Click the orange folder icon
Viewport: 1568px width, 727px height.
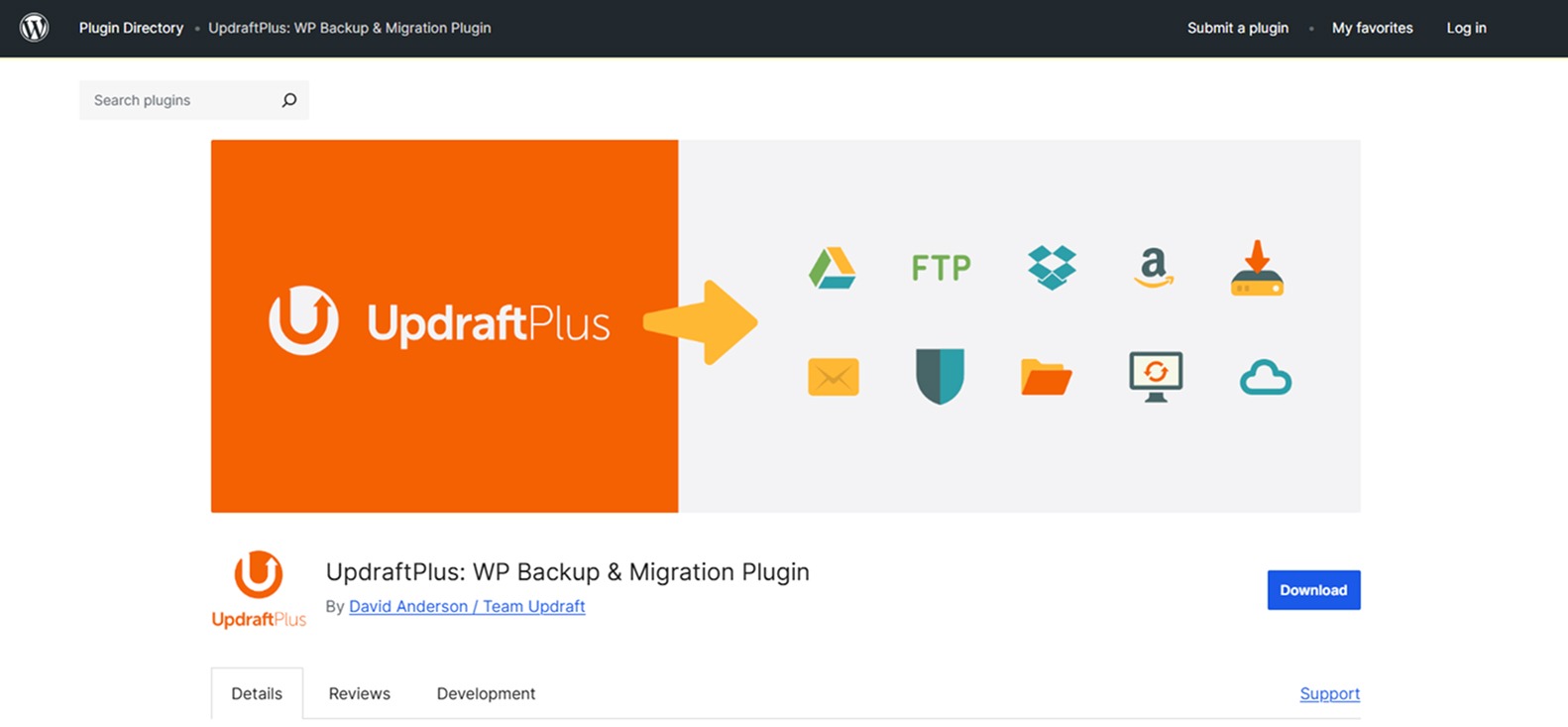click(x=1046, y=378)
